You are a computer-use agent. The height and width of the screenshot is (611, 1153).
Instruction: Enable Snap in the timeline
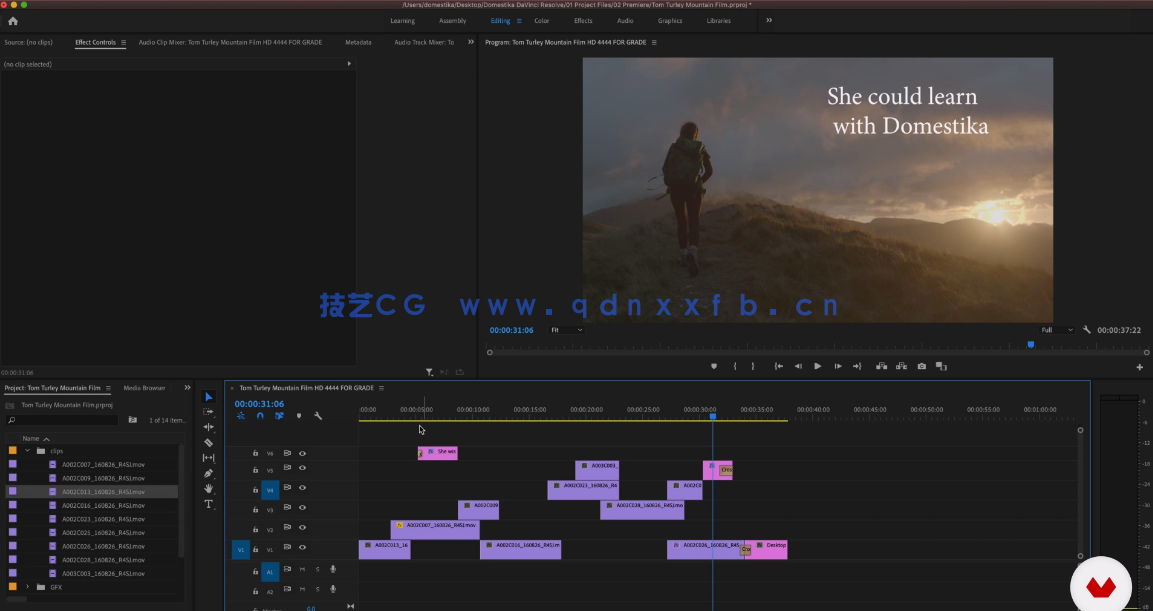pos(259,416)
